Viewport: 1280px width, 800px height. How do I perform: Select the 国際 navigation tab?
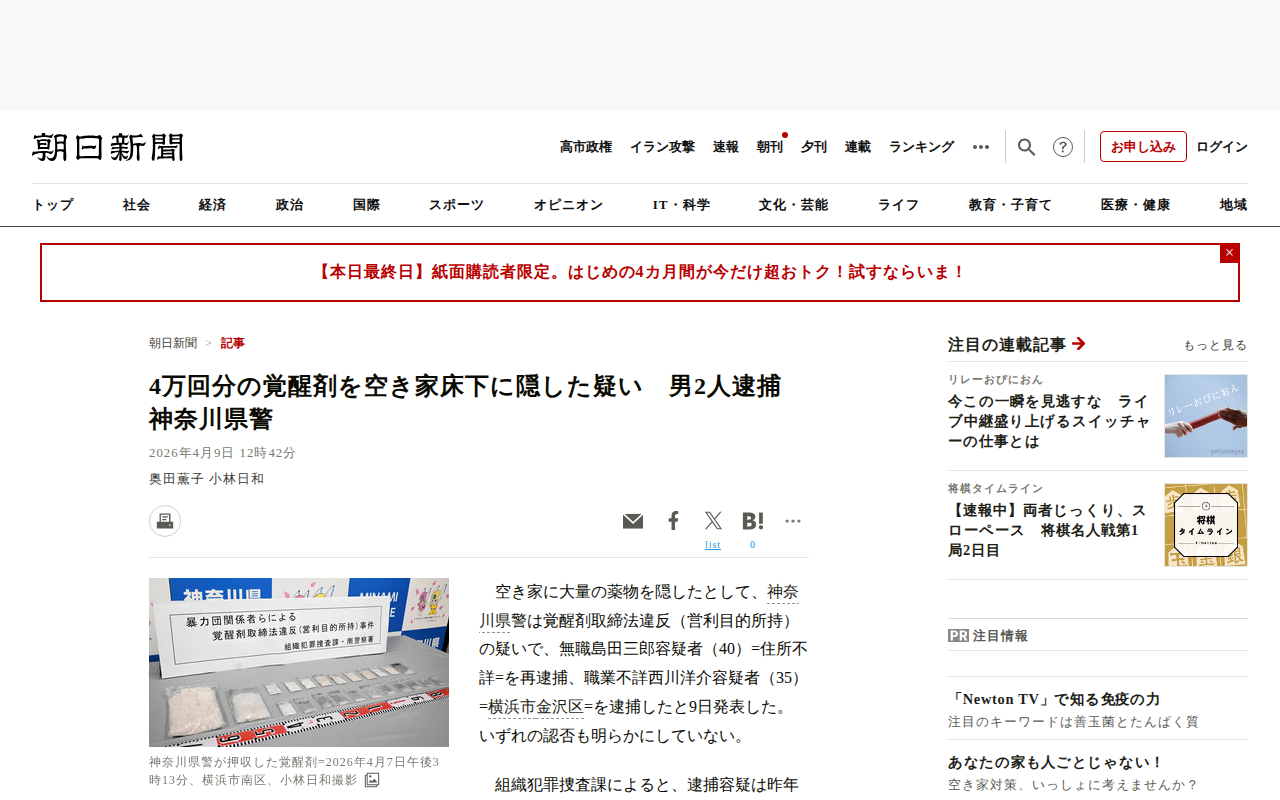point(366,205)
